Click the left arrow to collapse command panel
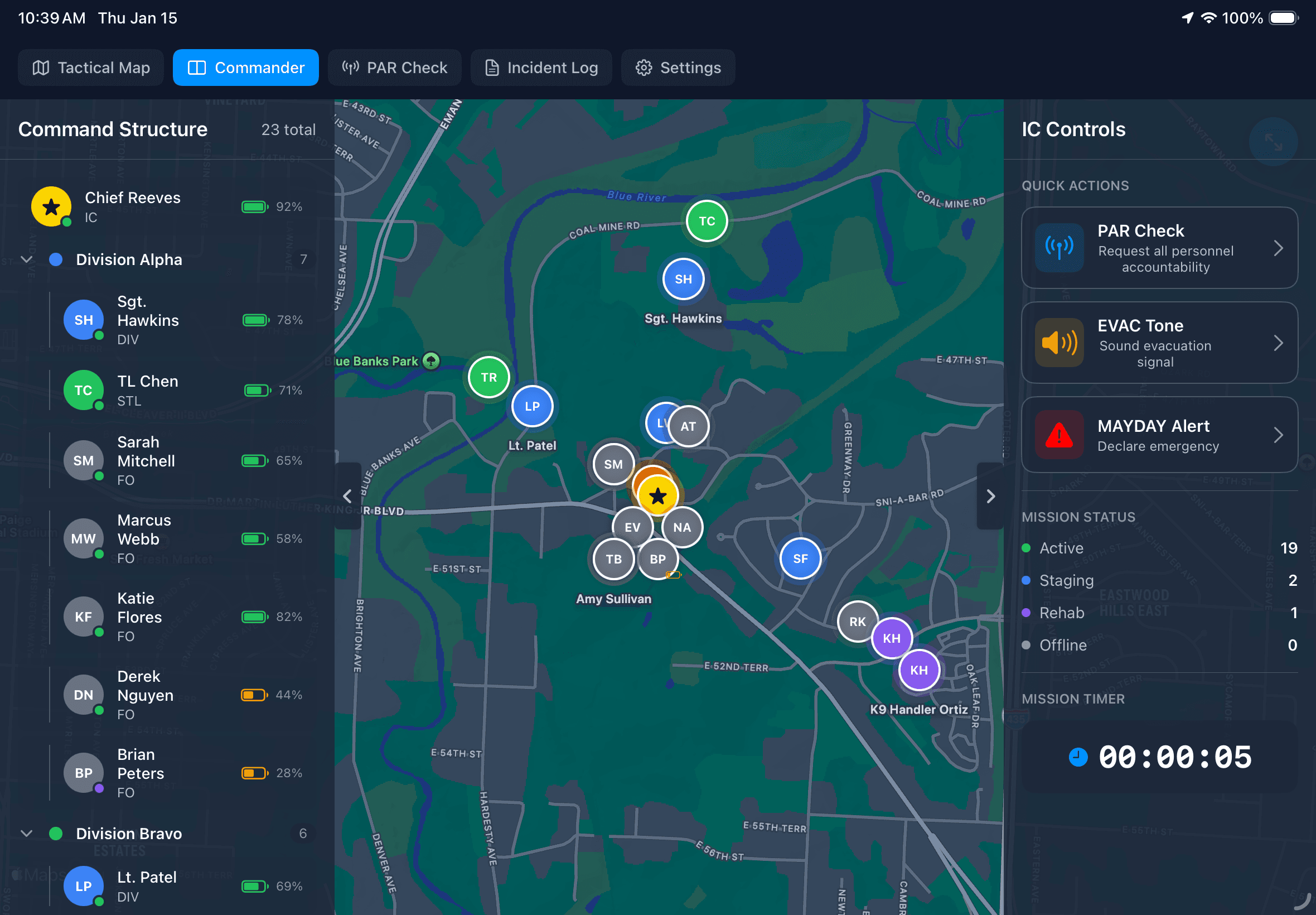 [348, 495]
